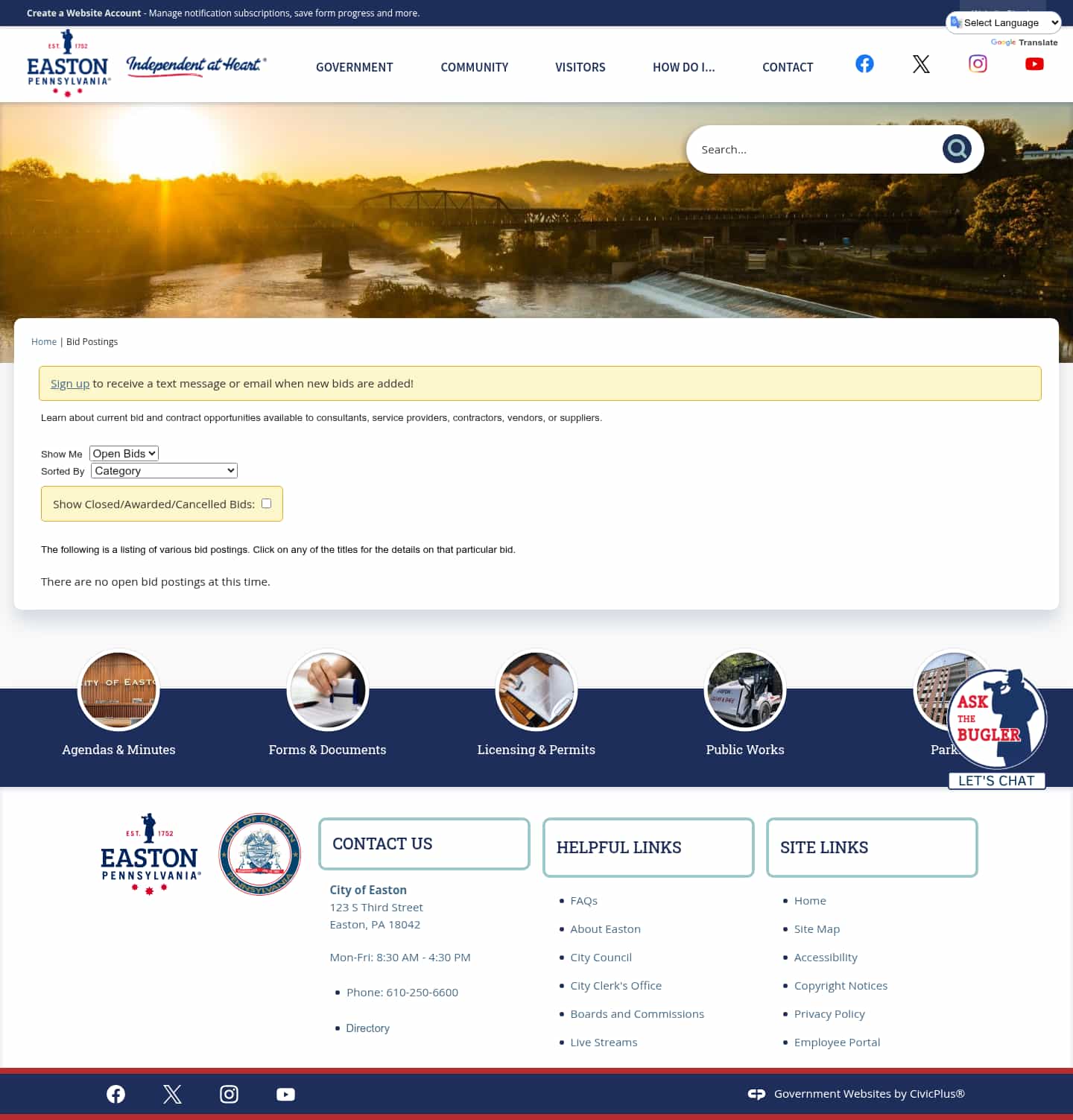Screen dimensions: 1073x1120
Task: Open the HOW DO I... menu
Action: point(683,67)
